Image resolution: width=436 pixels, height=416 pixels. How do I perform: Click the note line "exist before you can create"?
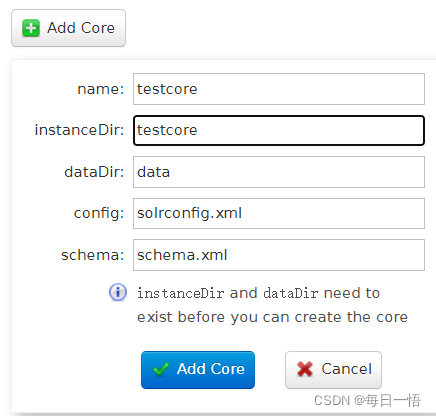[240, 317]
